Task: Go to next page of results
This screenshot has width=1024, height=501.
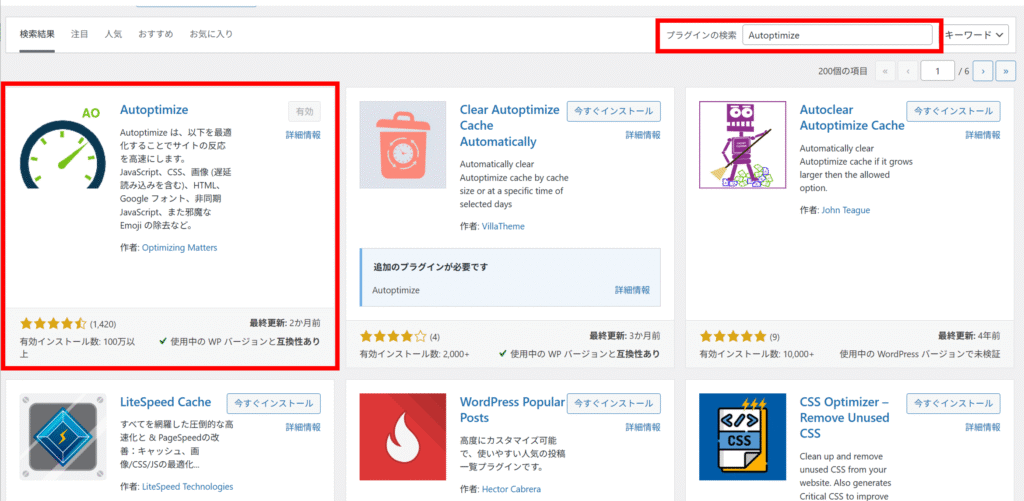Action: [984, 71]
